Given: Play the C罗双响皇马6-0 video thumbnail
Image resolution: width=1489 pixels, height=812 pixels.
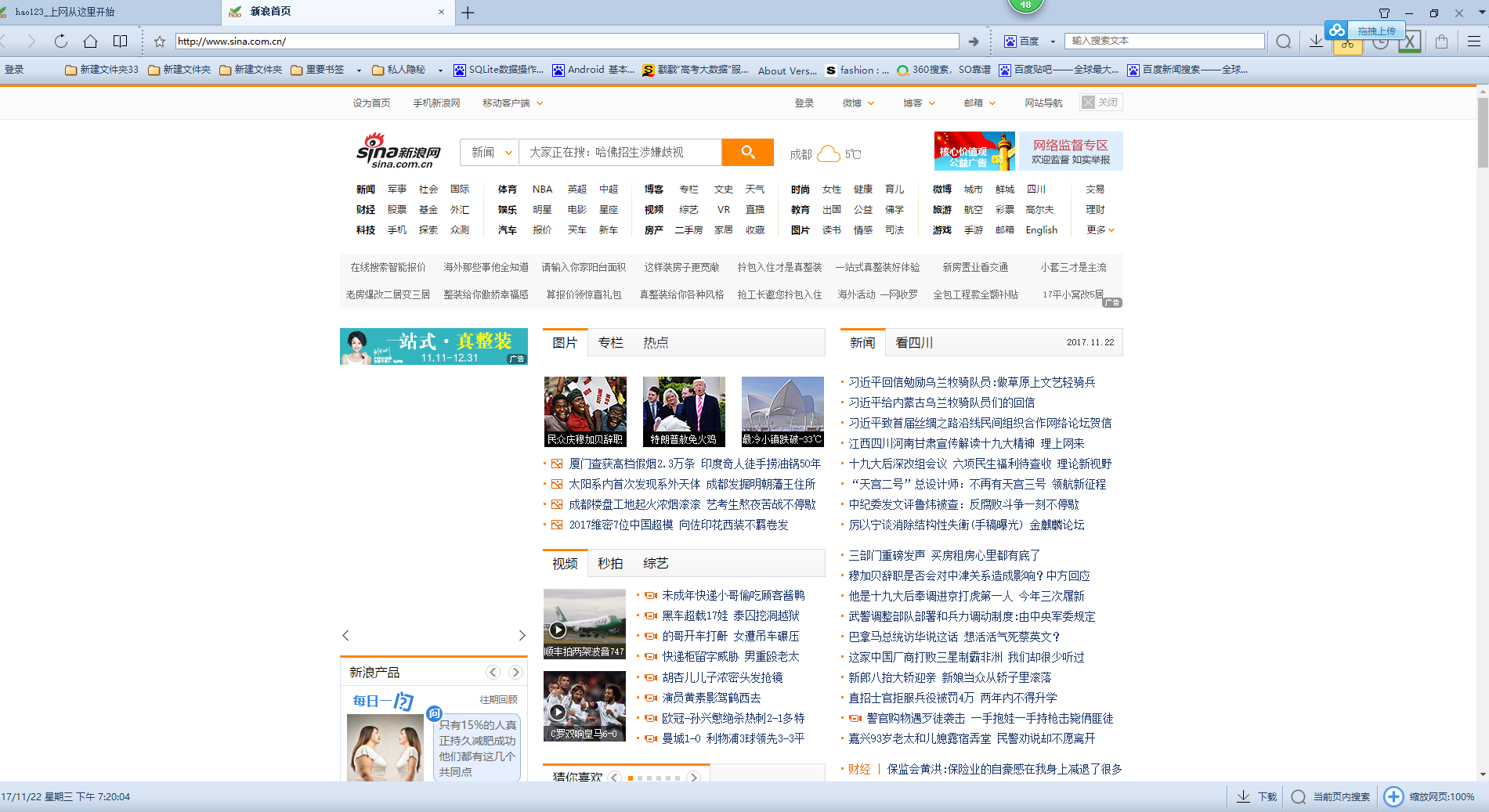Looking at the screenshot, I should pyautogui.click(x=584, y=706).
